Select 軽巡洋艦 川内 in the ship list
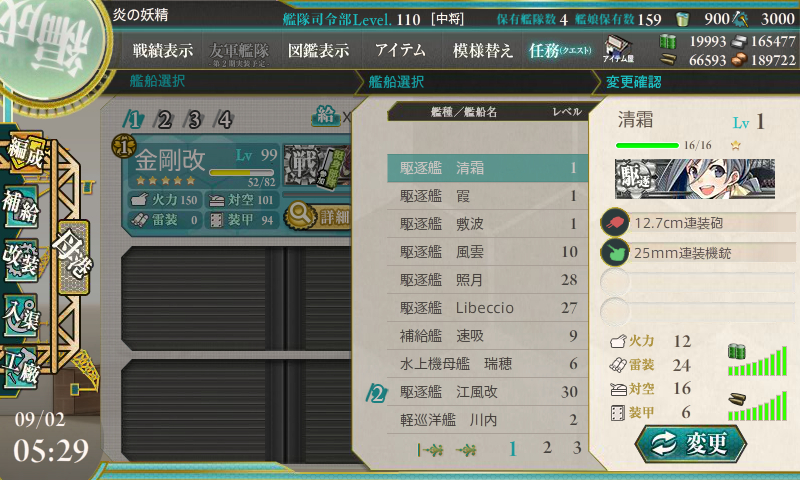This screenshot has width=800, height=480. pos(488,420)
